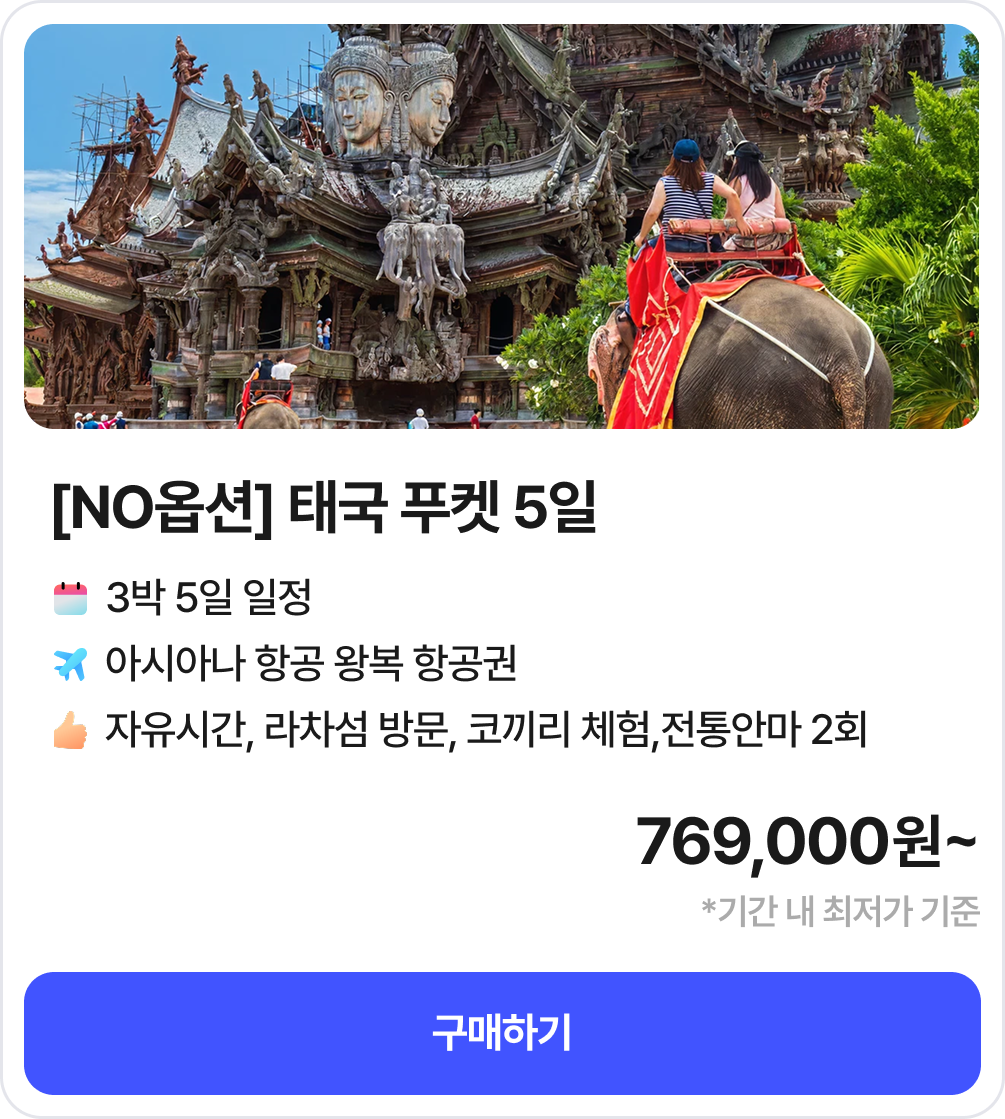Select the 3박 5일 일정 schedule text
Screen dimensions: 1005x1119
click(x=208, y=597)
